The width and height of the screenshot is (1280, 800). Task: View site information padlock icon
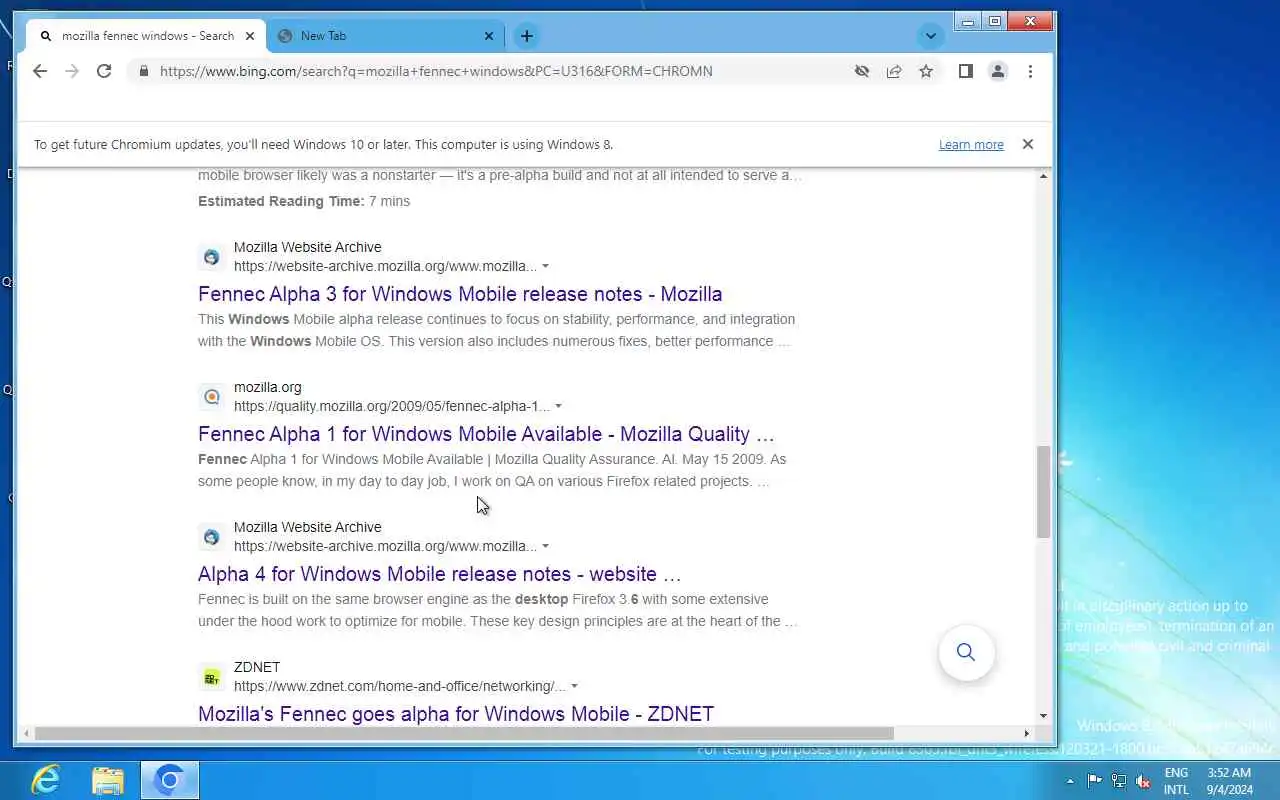click(143, 71)
